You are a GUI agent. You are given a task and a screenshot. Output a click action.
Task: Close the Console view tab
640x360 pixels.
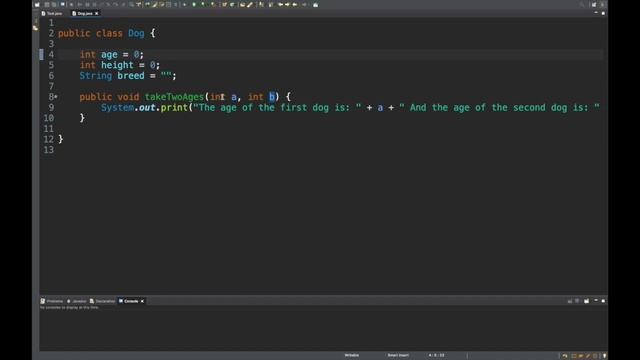pos(142,301)
